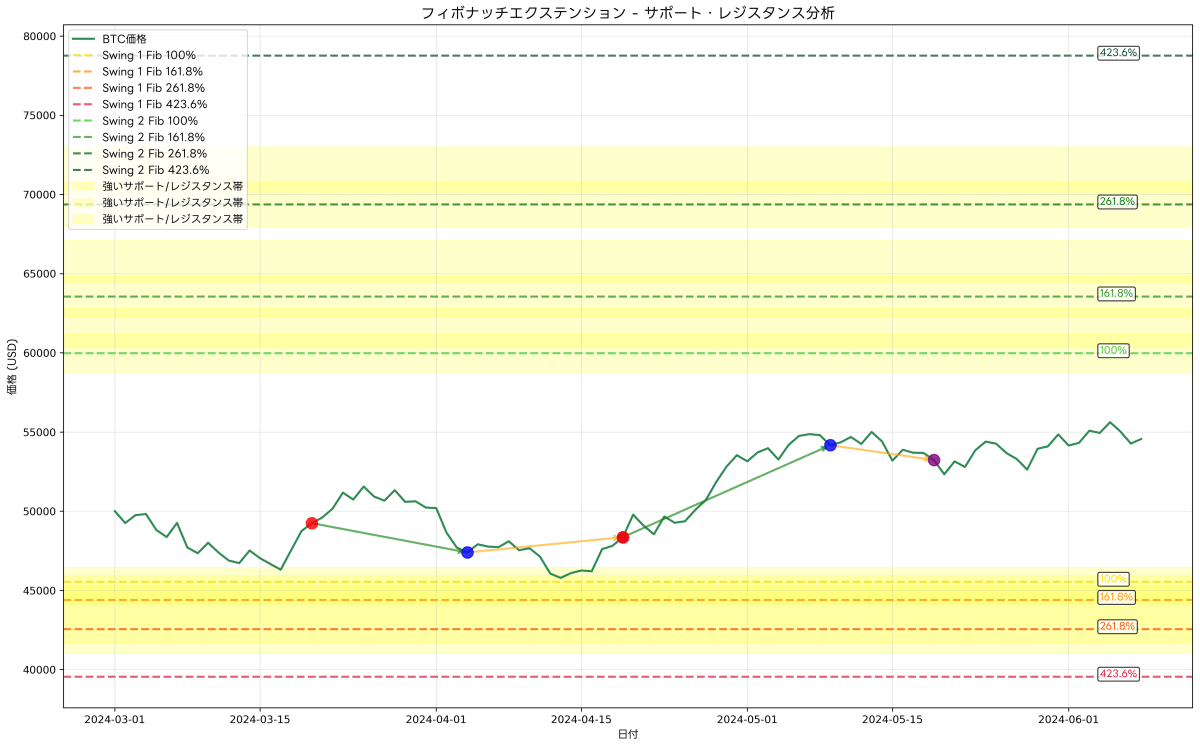The image size is (1200, 748).
Task: Click the Swing 2 Fib 423.6% legend marker
Action: click(85, 169)
